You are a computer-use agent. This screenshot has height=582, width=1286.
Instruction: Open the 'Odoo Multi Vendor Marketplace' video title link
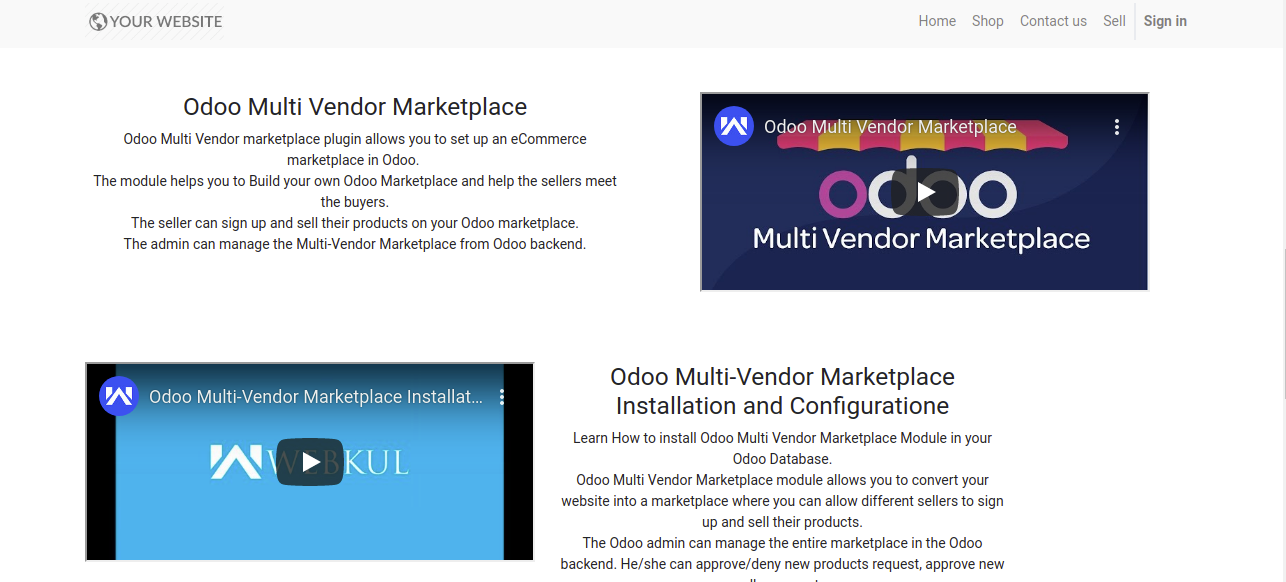click(890, 127)
